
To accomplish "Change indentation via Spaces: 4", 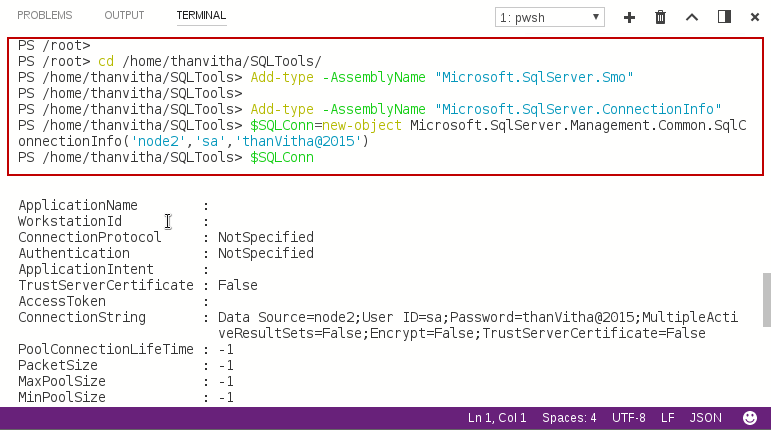I will click(569, 418).
